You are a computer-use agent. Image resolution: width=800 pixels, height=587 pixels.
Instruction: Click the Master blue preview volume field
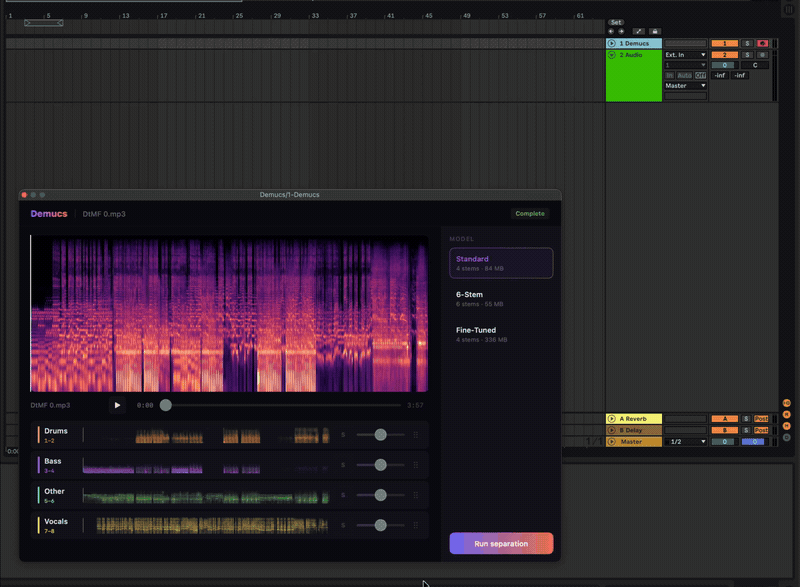click(753, 442)
